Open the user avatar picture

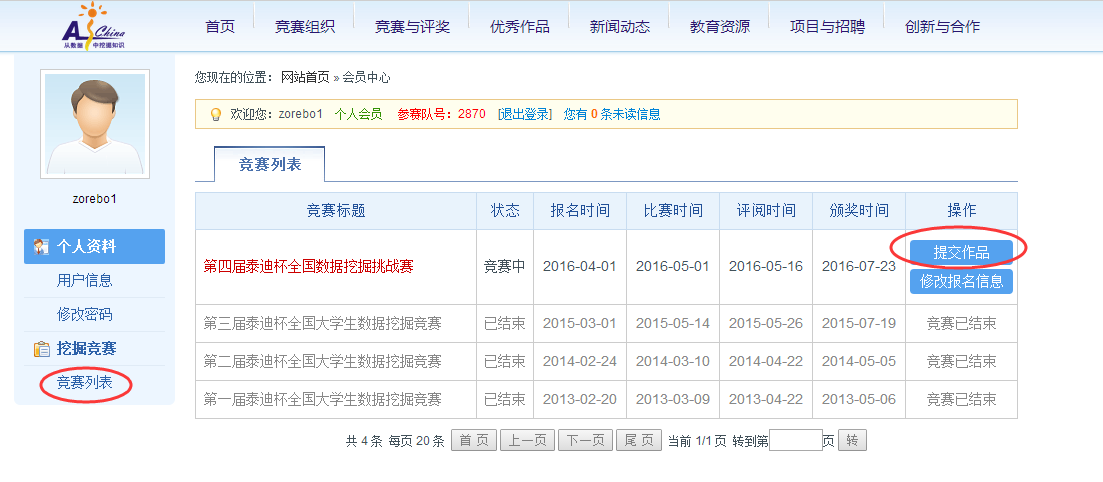pos(95,124)
